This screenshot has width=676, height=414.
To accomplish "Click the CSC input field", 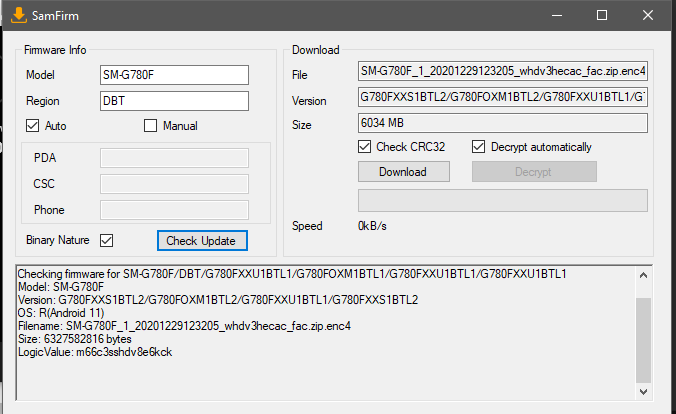I will coord(174,184).
